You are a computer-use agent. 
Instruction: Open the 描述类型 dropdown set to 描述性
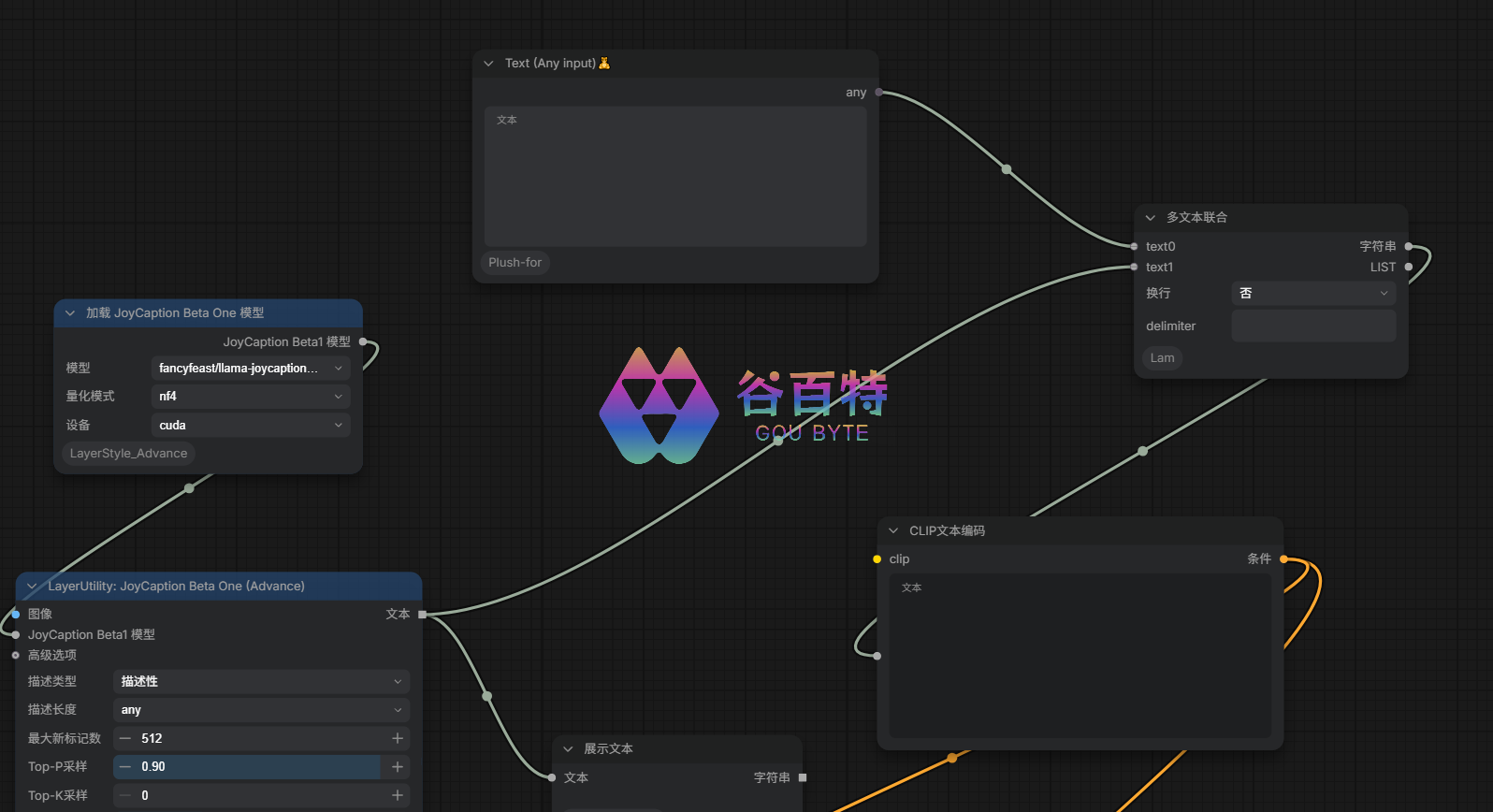click(x=262, y=682)
